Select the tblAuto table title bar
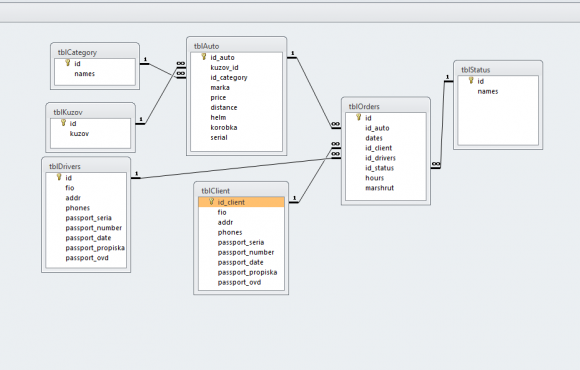The width and height of the screenshot is (580, 370). pos(236,46)
